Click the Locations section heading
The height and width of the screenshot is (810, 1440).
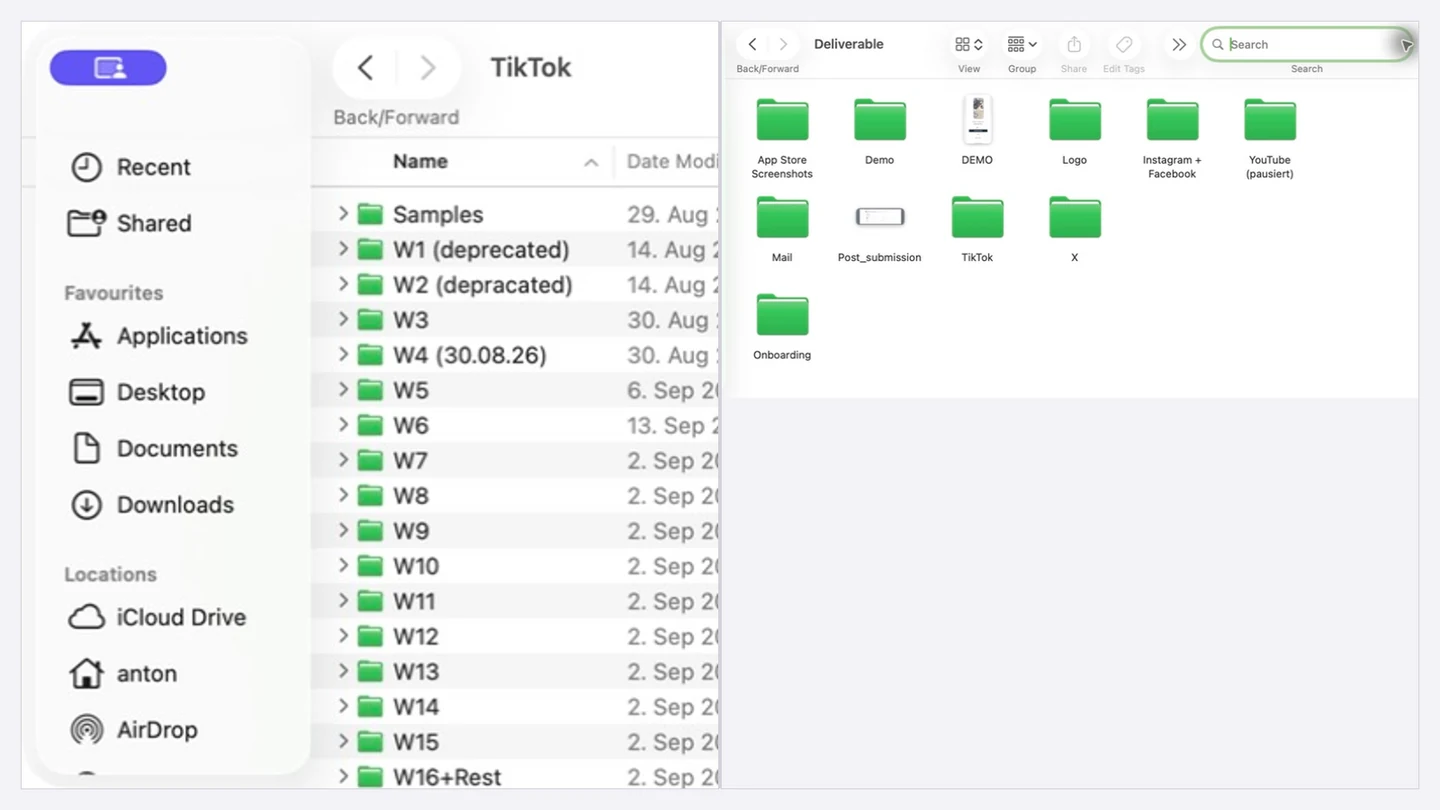click(x=111, y=574)
